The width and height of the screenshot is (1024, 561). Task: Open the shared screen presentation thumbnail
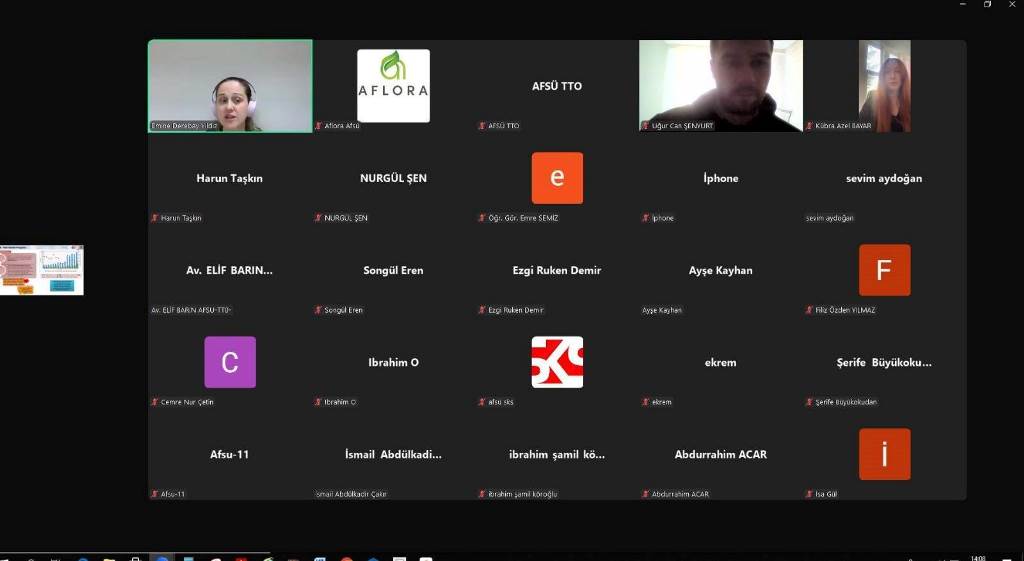[x=42, y=270]
